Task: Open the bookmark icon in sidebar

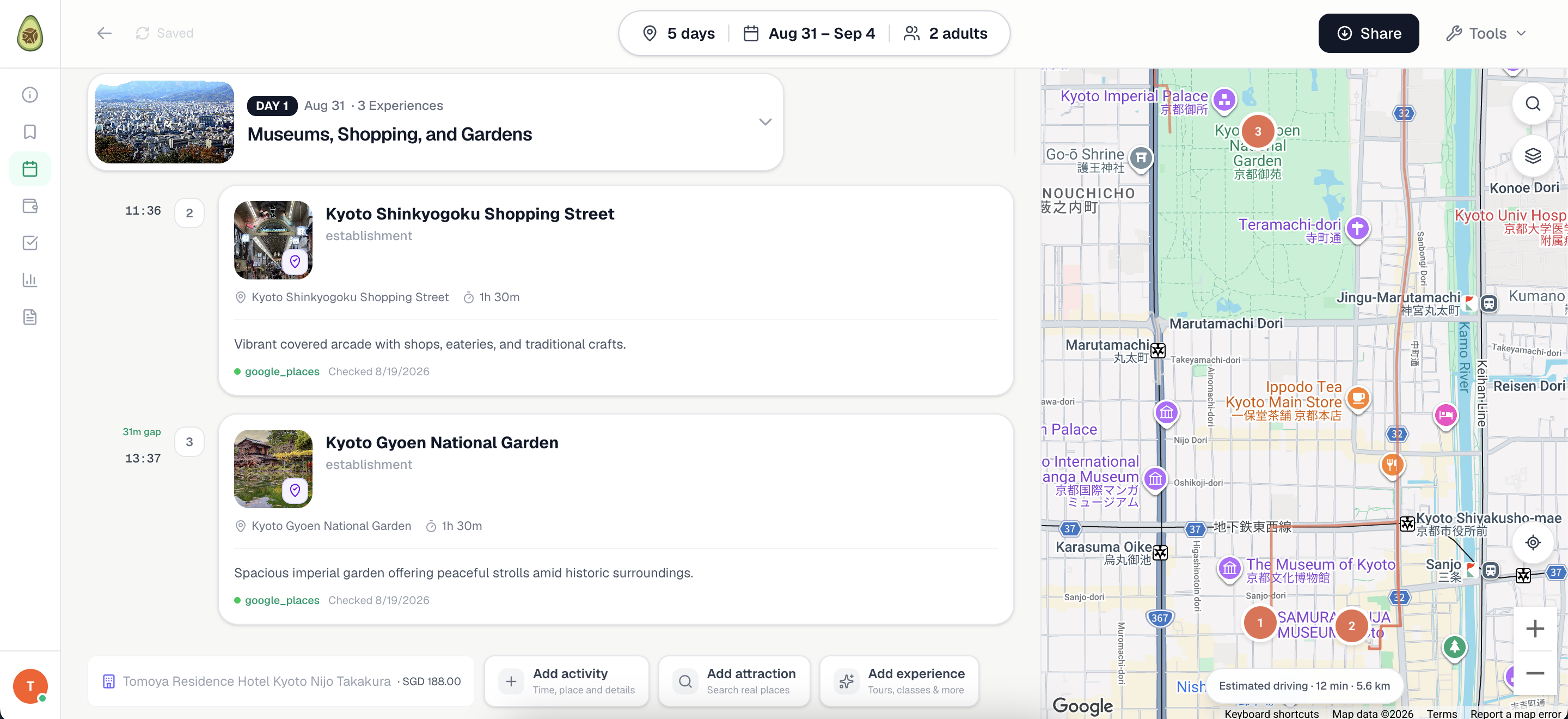Action: (30, 132)
